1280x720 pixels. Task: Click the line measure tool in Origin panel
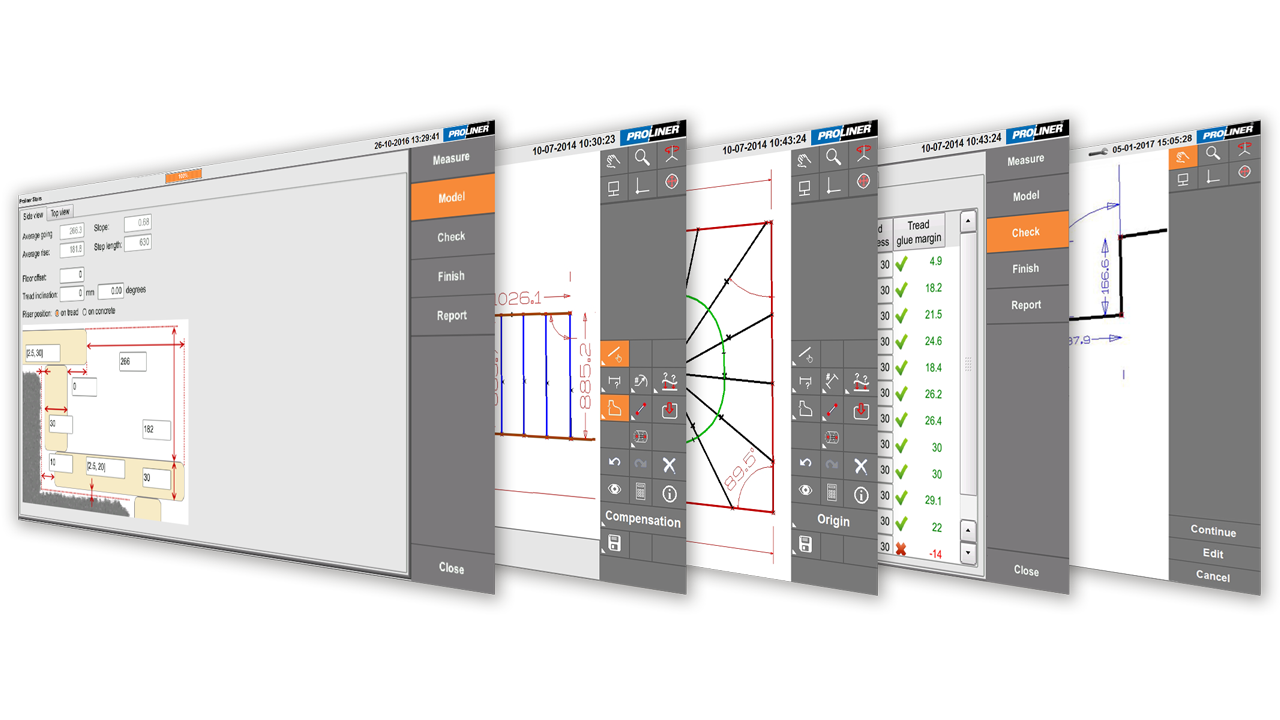coord(806,353)
